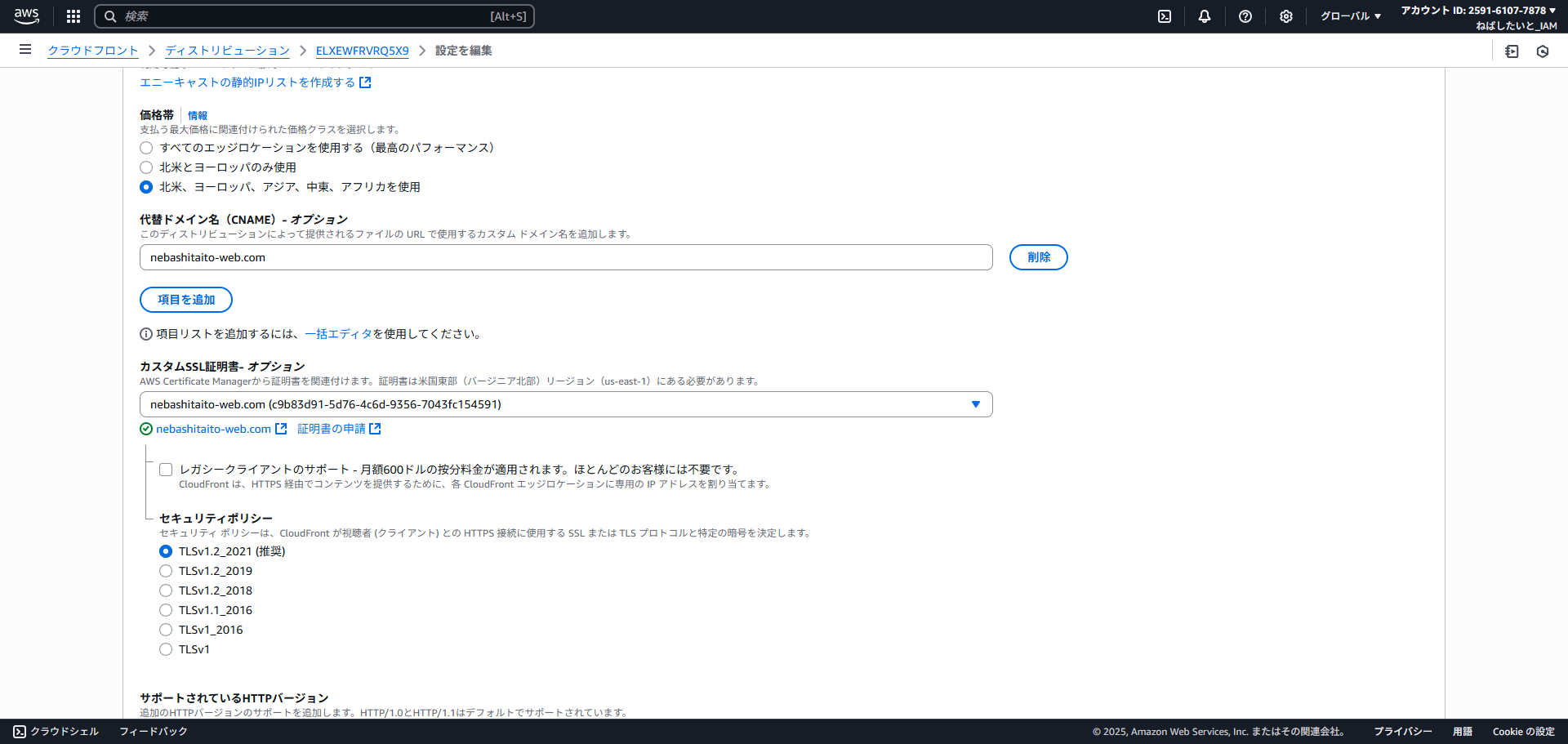This screenshot has width=1568, height=744.
Task: Open ELXEWFRVRQ5X9 distribution breadcrumb
Action: (x=363, y=51)
